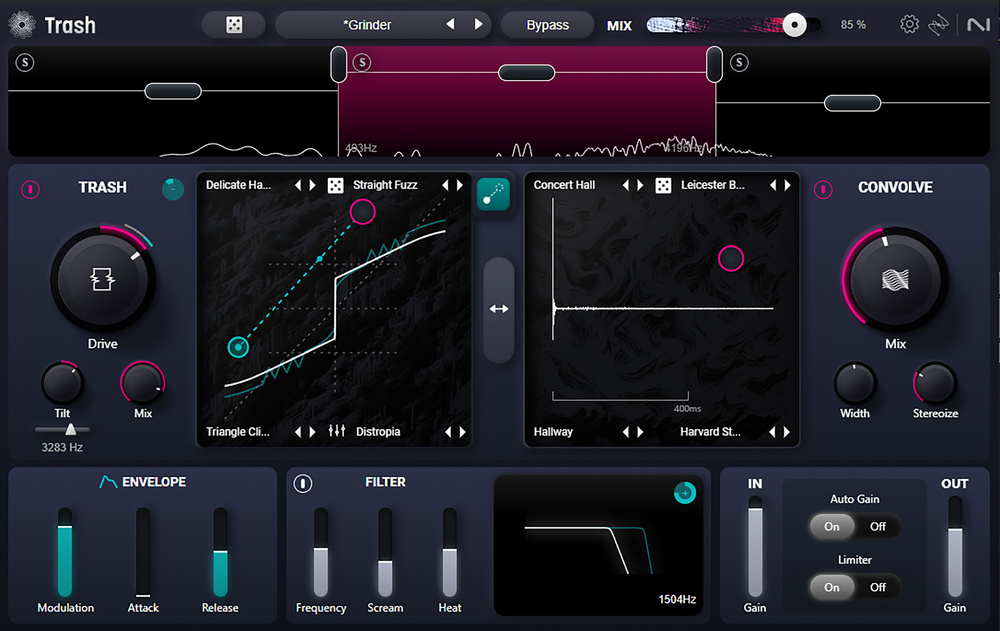Image resolution: width=1000 pixels, height=631 pixels.
Task: Randomize Trash styles with dice icon
Action: 335,185
